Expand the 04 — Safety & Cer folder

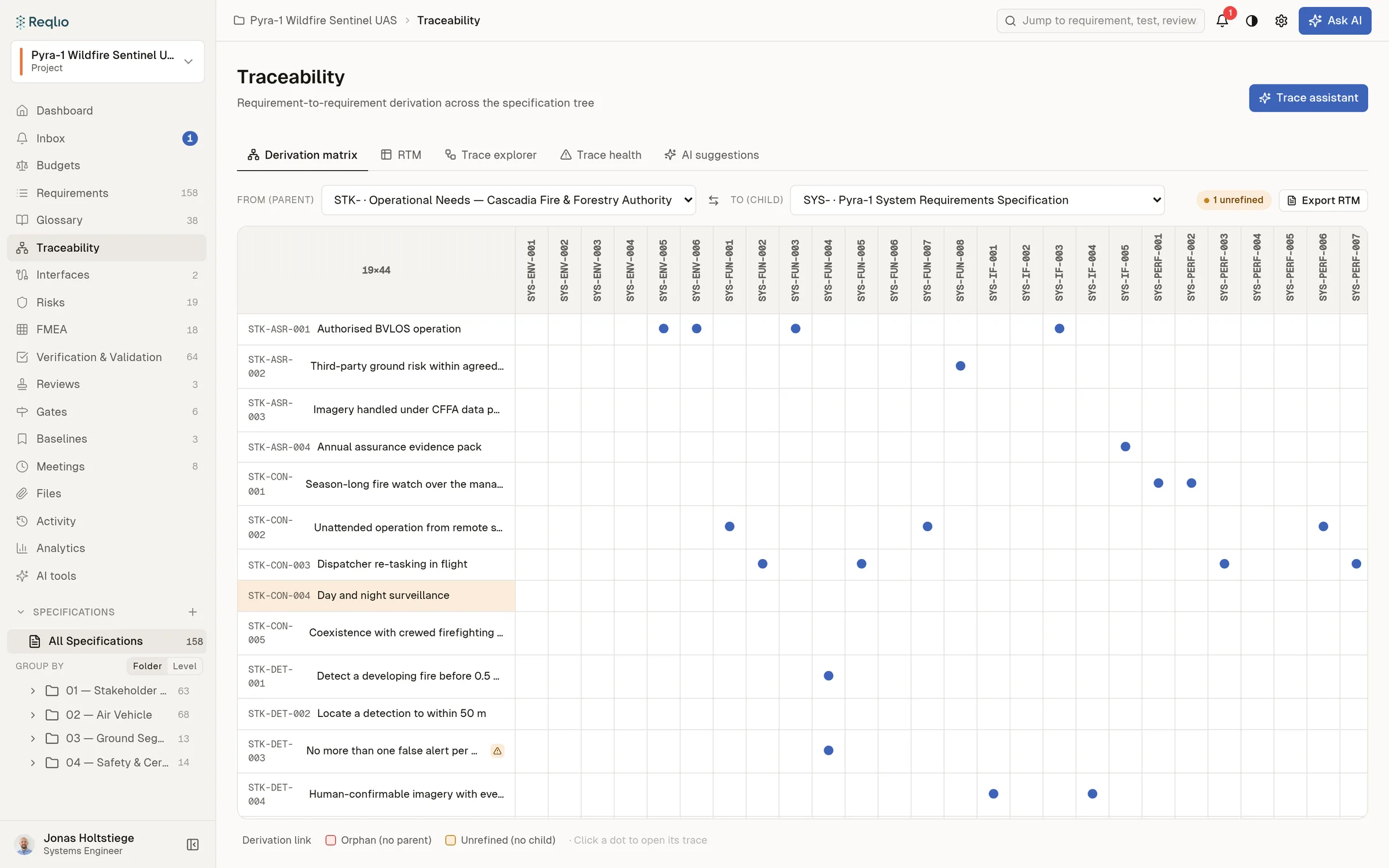point(33,762)
